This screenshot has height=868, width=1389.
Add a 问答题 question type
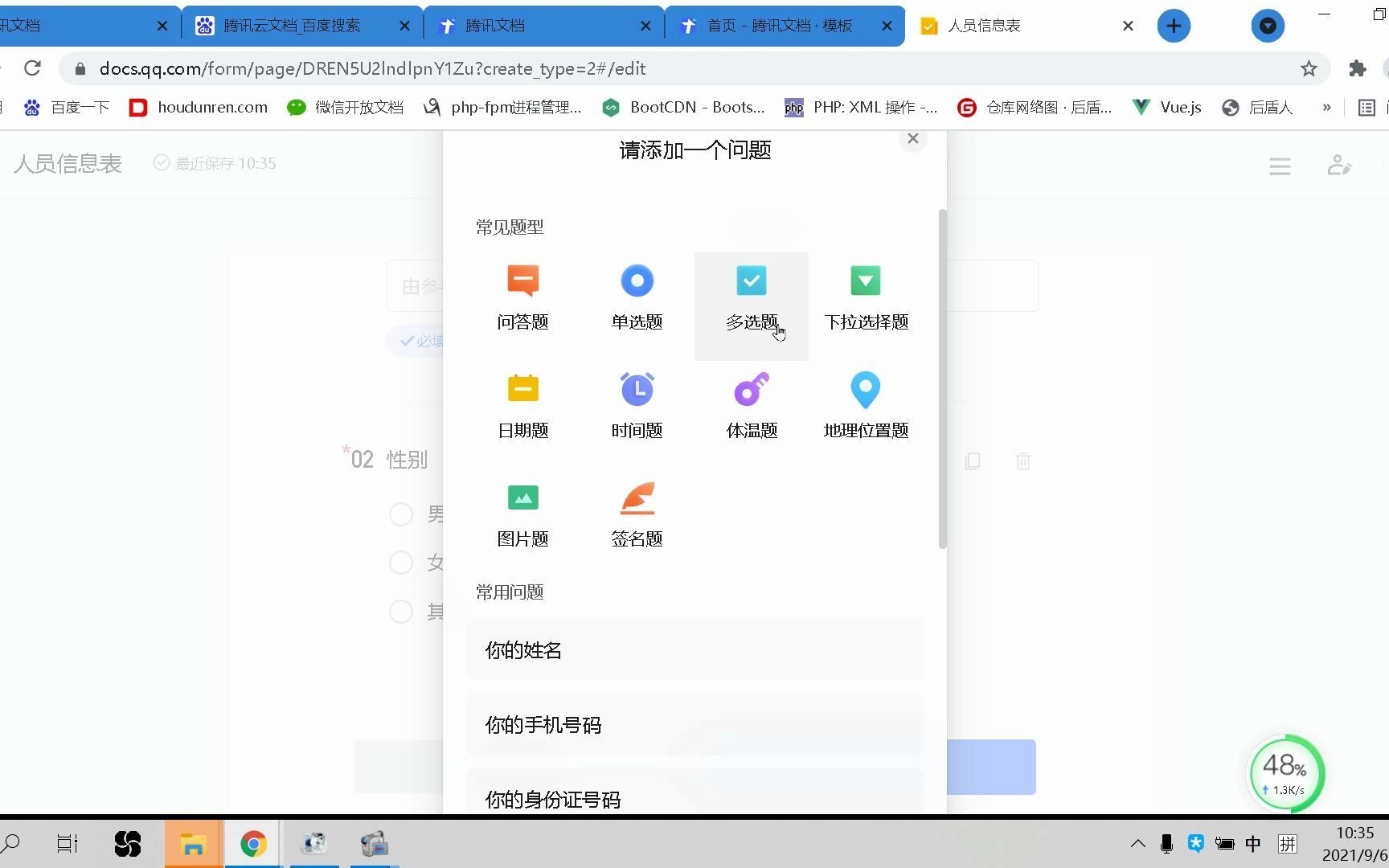522,298
